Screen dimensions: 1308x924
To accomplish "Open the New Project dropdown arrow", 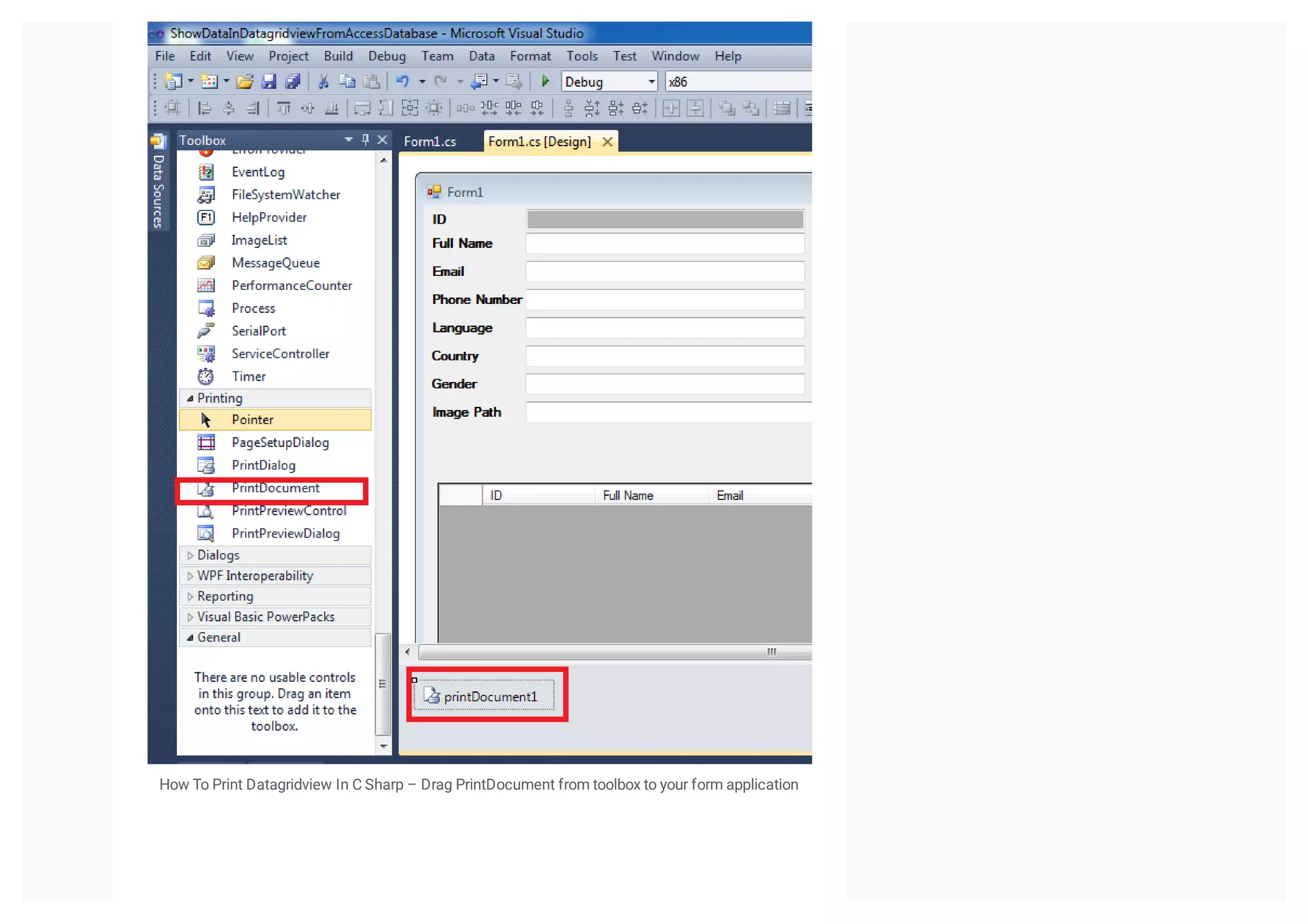I will click(x=190, y=82).
